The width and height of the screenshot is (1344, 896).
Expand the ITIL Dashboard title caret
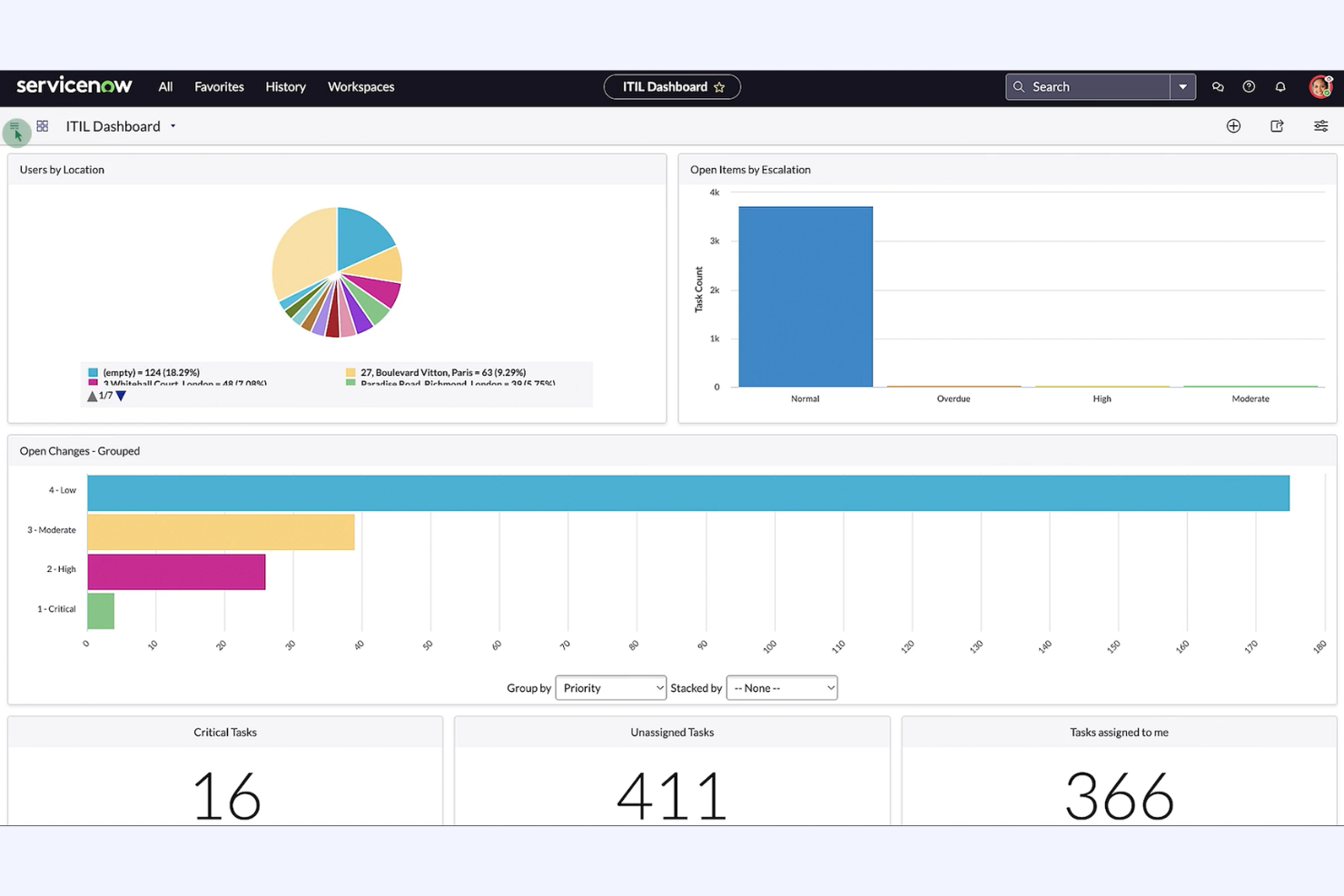pos(173,126)
